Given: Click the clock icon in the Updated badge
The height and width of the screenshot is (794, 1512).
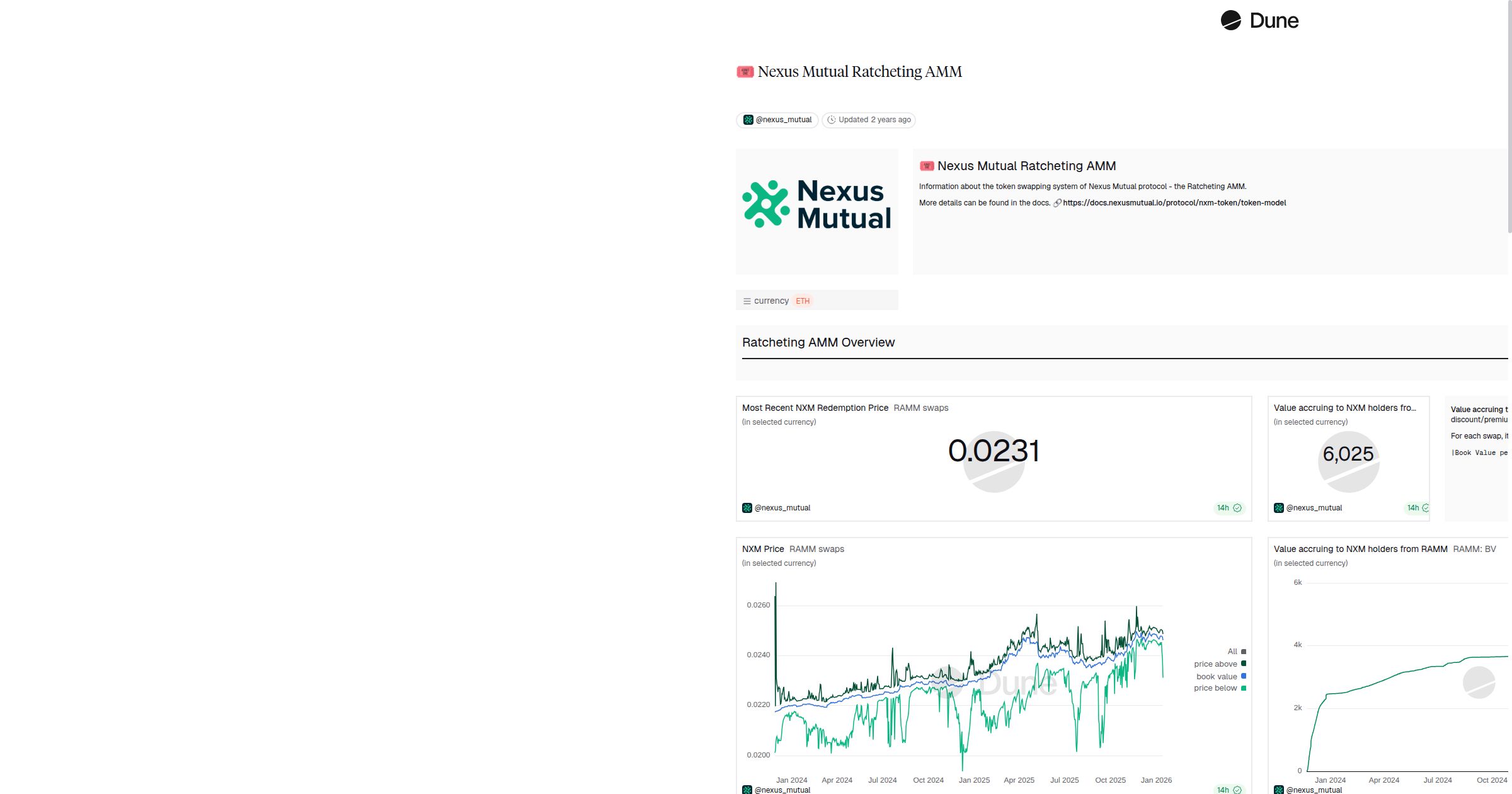Looking at the screenshot, I should (x=832, y=120).
